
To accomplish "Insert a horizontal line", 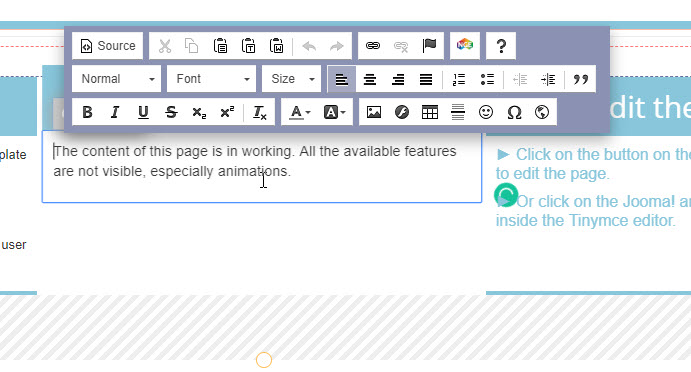I will (458, 112).
